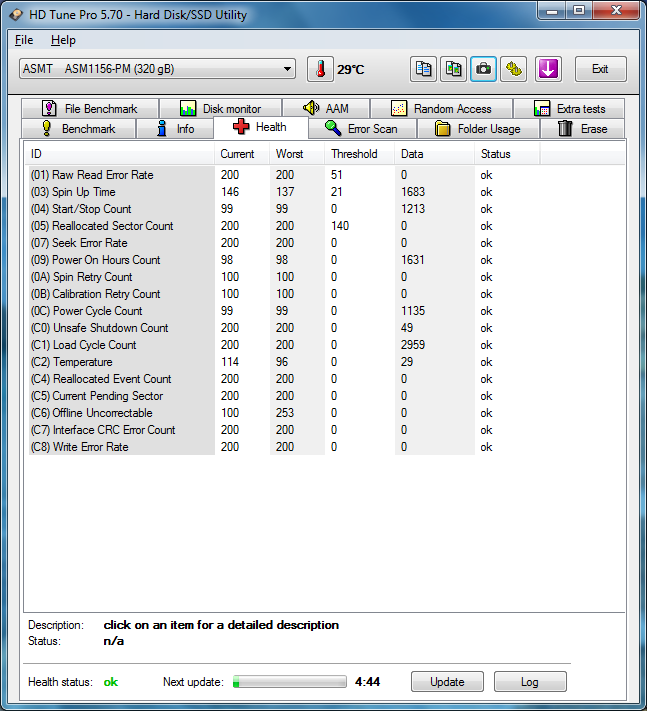647x711 pixels.
Task: Click the thermometer temperature icon
Action: pos(321,69)
